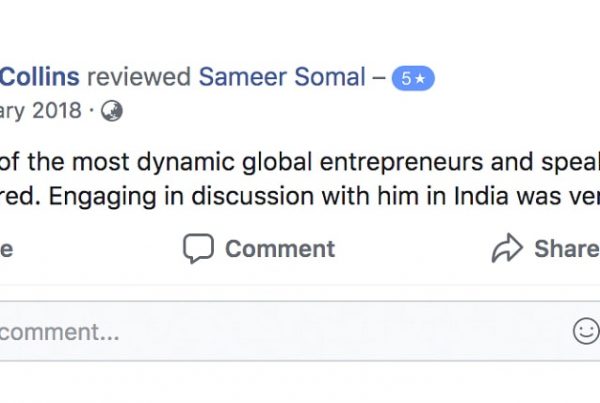The width and height of the screenshot is (600, 403).
Task: Open the 2018 review date timestamp
Action: 41,111
